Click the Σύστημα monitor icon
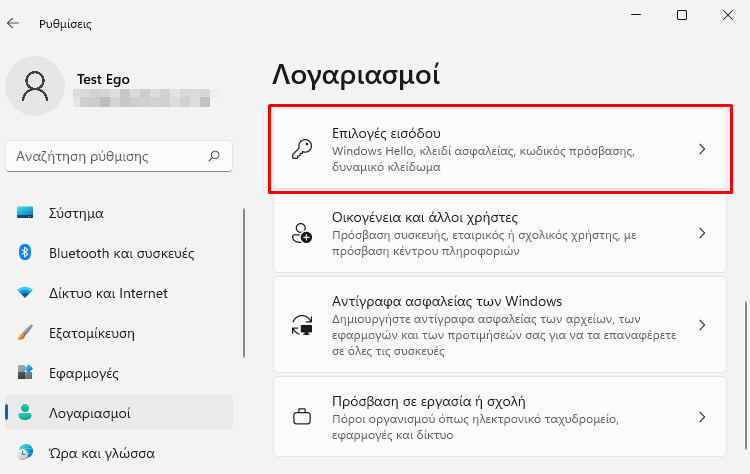This screenshot has height=474, width=750. point(25,212)
